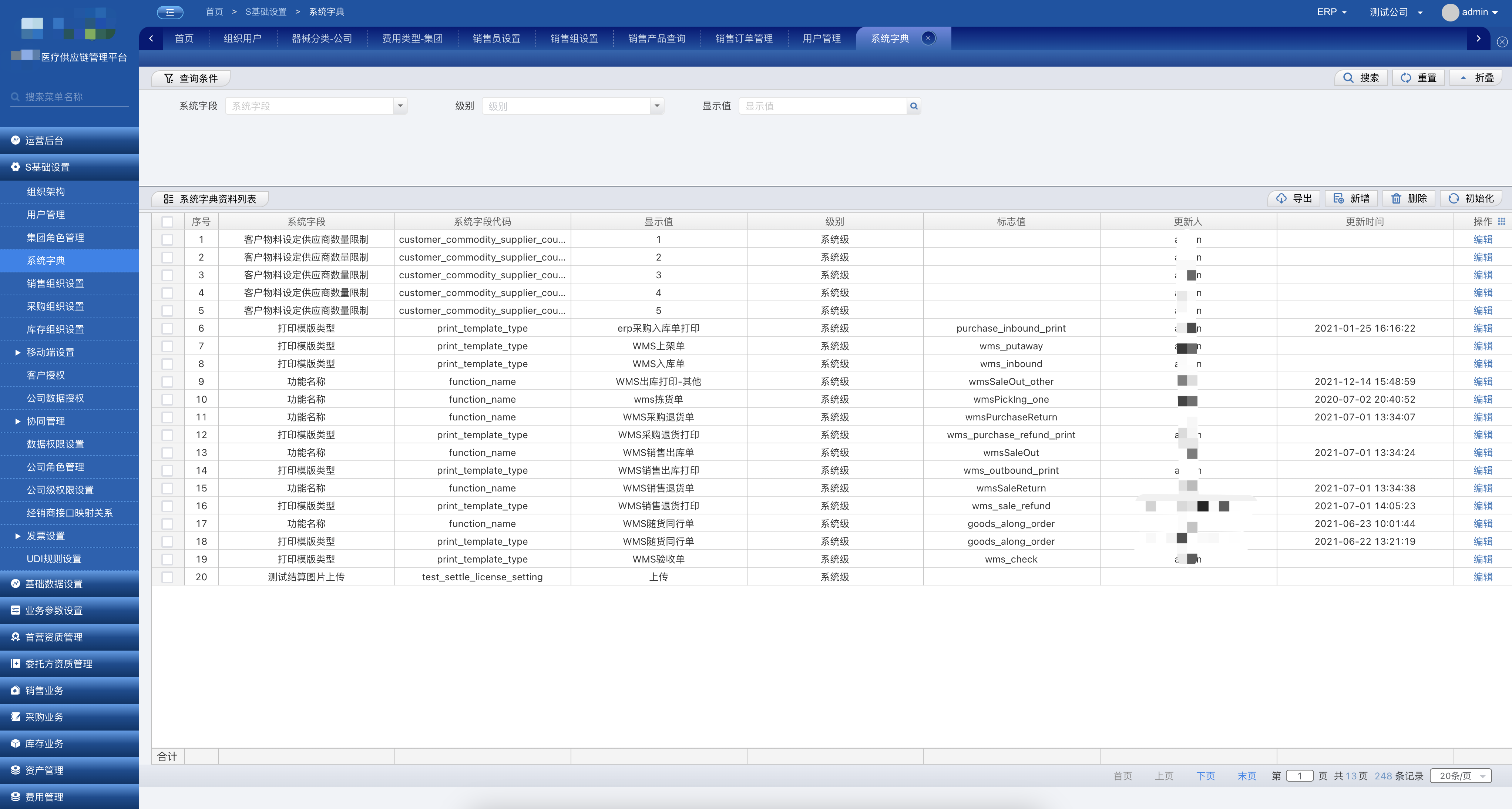Click the 查询条件 filter icon button
This screenshot has height=809, width=1512.
click(190, 78)
